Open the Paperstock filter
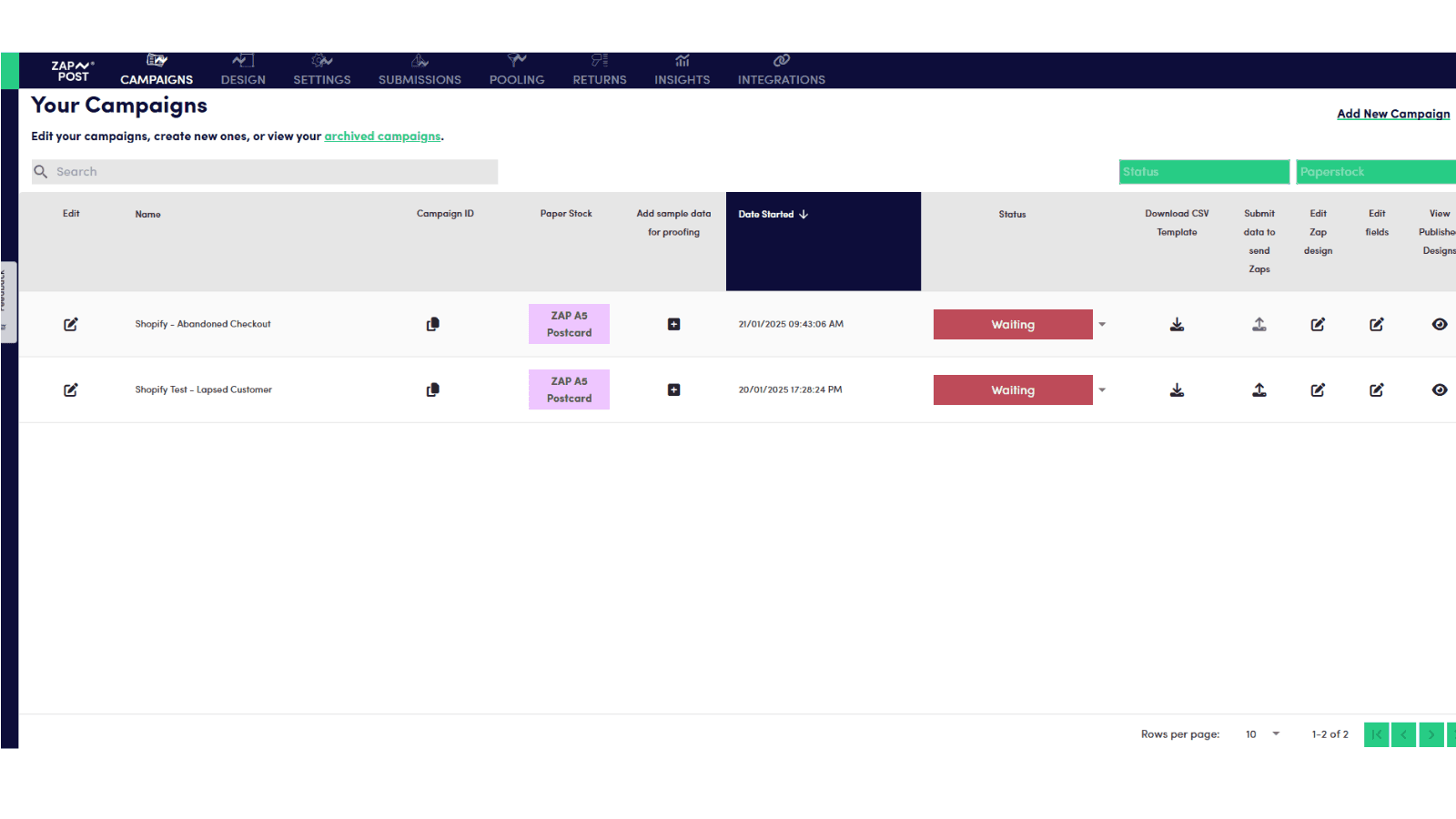 (x=1376, y=171)
